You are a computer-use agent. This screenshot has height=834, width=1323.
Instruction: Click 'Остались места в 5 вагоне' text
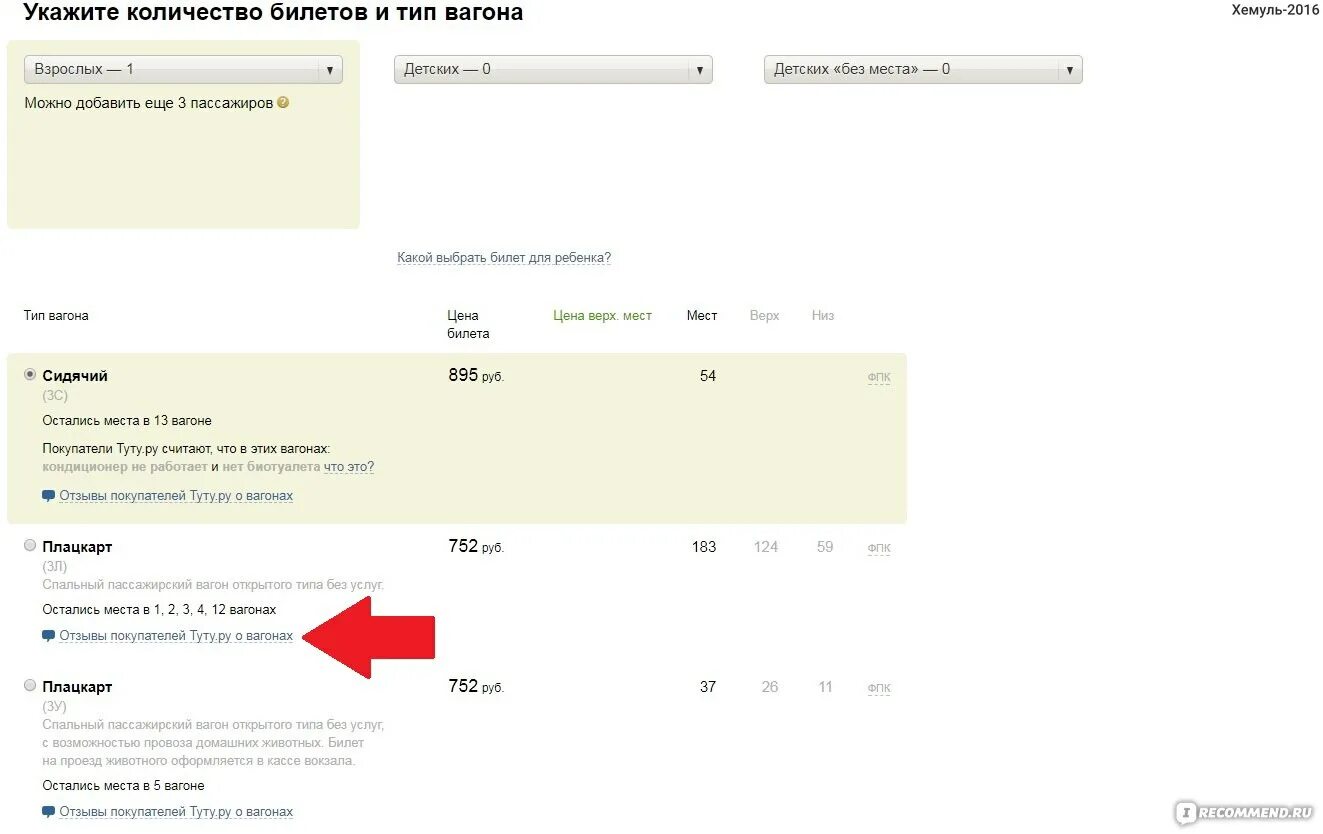[x=123, y=786]
